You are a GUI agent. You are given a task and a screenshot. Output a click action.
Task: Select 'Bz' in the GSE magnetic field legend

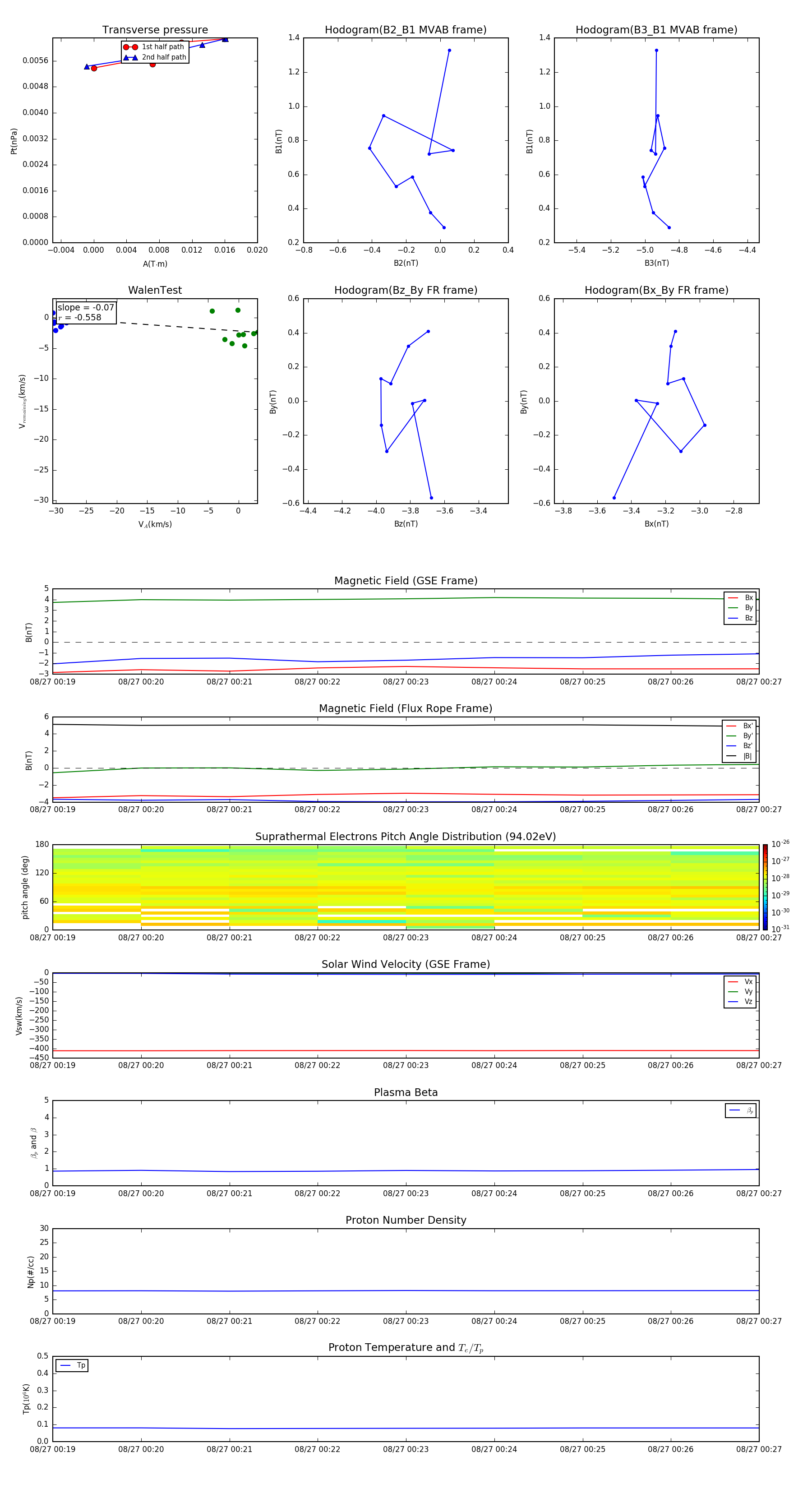[740, 618]
